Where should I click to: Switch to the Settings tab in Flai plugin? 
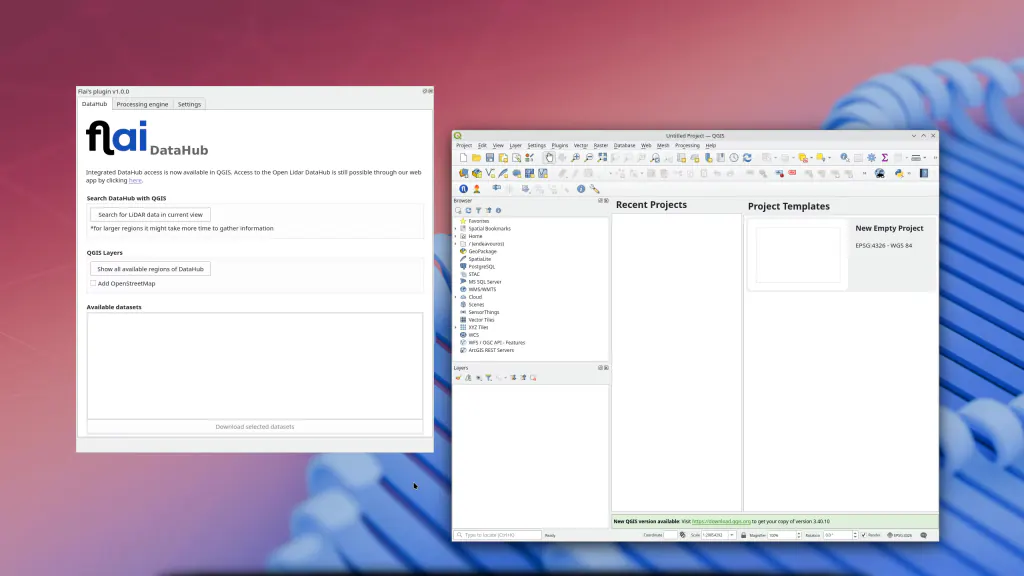[189, 104]
